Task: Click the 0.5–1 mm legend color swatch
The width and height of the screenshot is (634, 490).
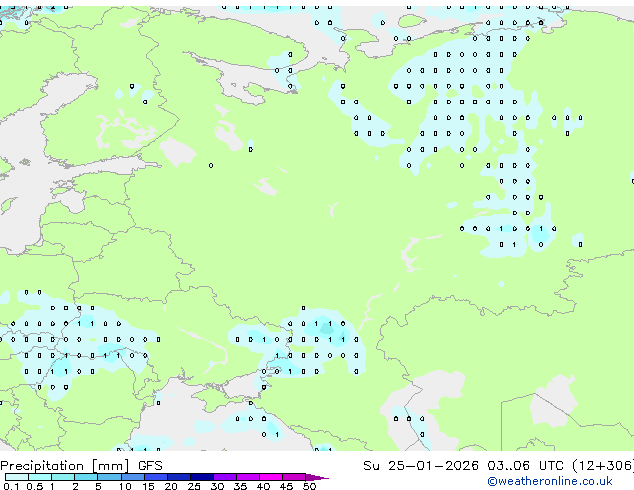Action: [40, 477]
